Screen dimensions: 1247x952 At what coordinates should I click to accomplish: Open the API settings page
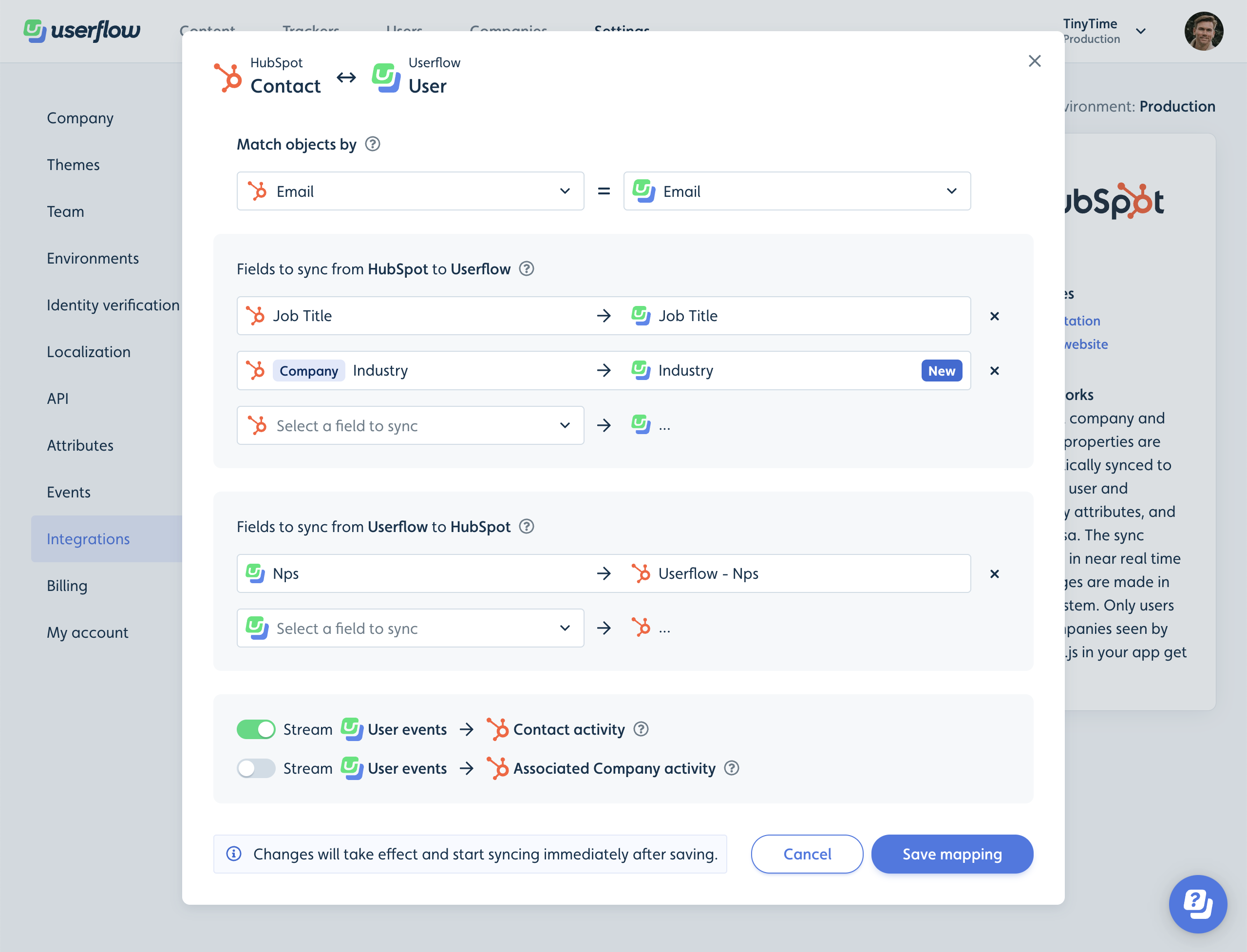click(x=58, y=399)
